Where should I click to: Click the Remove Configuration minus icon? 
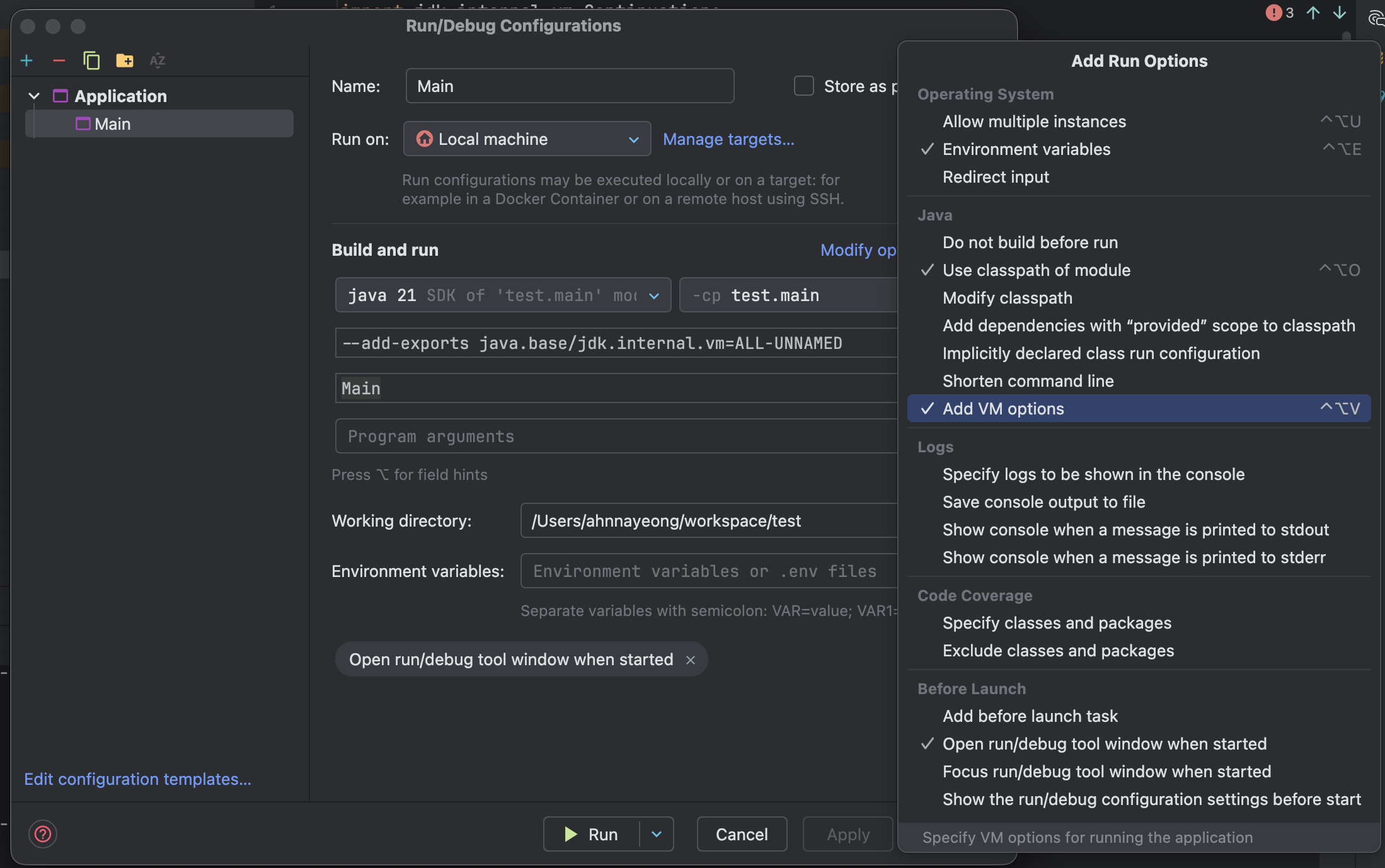coord(59,60)
